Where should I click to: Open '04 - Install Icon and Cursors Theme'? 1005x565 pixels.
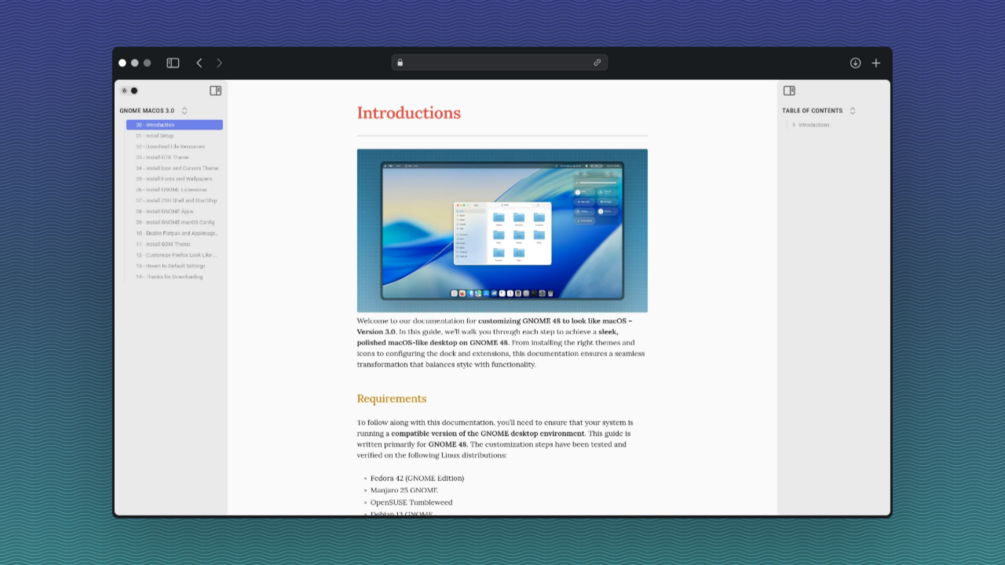177,168
